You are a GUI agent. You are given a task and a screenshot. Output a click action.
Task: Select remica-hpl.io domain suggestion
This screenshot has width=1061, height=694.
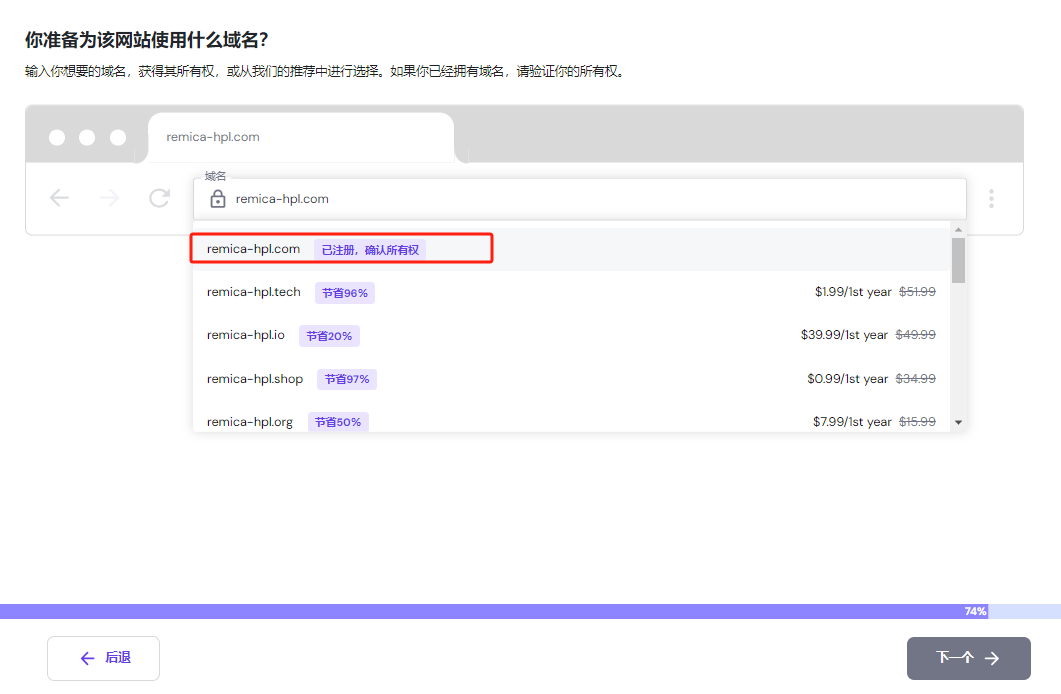[245, 335]
